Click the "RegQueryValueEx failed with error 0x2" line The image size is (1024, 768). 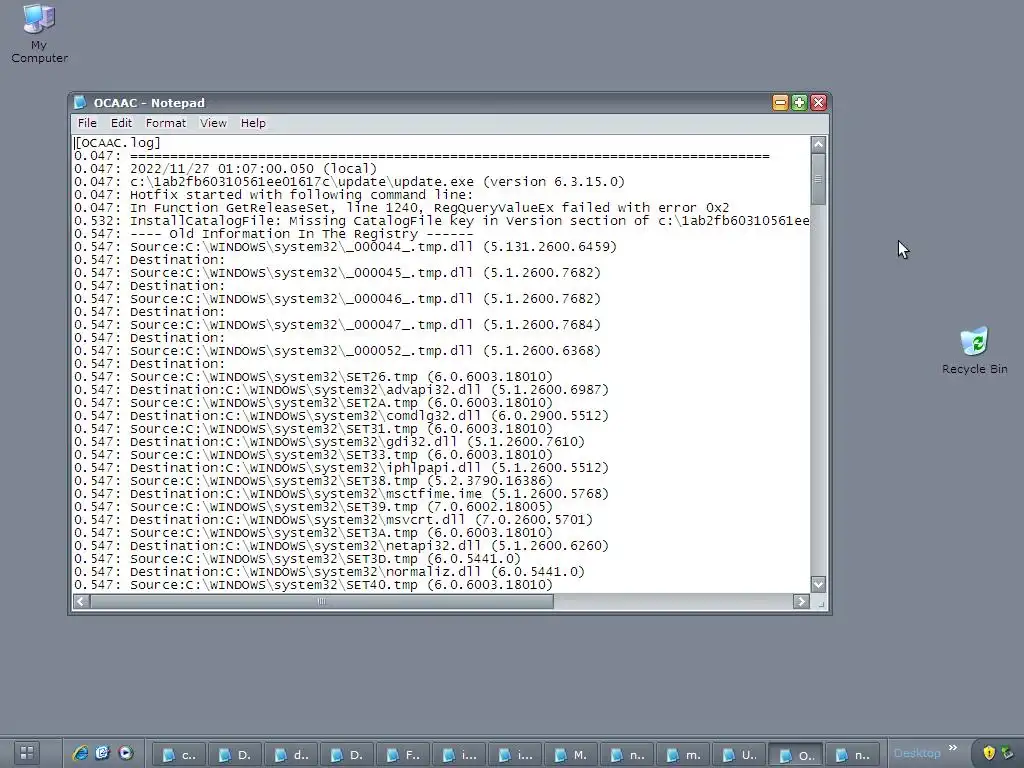402,208
